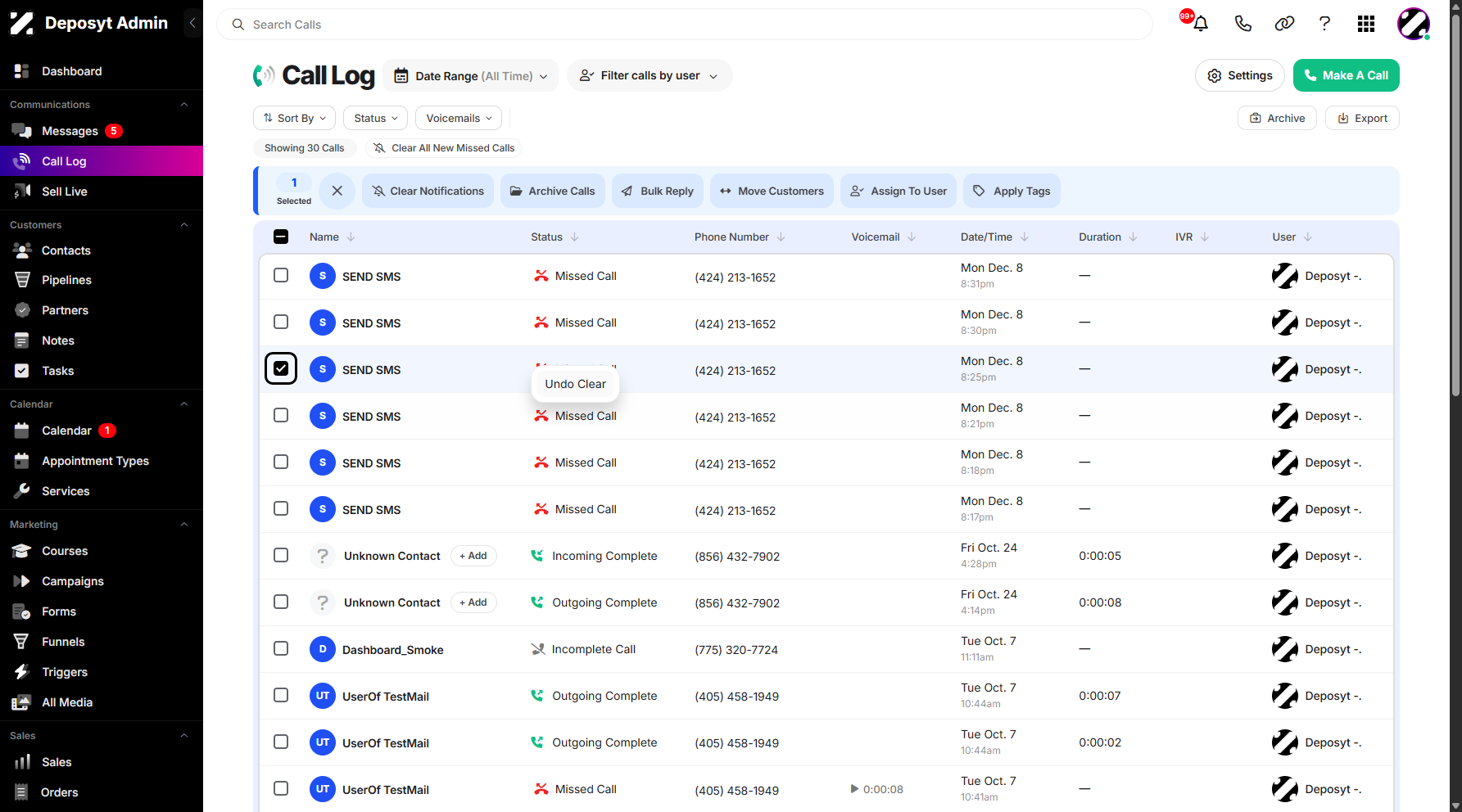The width and height of the screenshot is (1462, 812).
Task: Sort the Name column with its arrow icon
Action: [351, 237]
